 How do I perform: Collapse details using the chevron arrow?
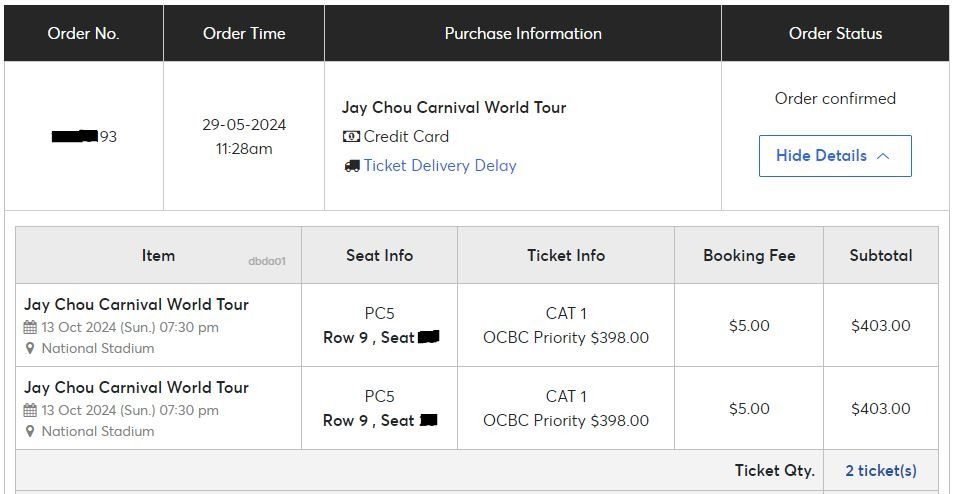(x=882, y=156)
